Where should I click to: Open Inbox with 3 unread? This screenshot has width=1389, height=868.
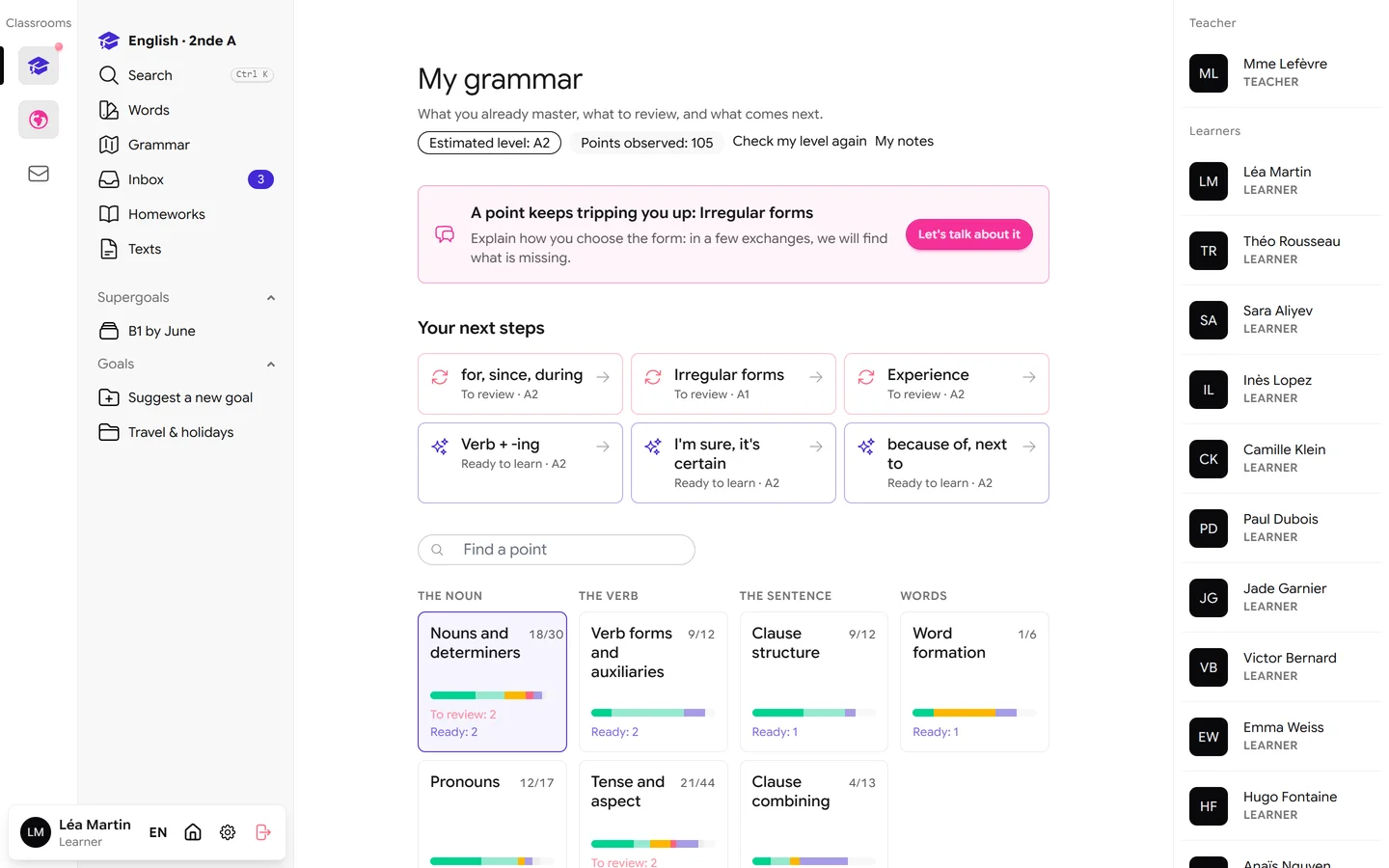pos(186,179)
